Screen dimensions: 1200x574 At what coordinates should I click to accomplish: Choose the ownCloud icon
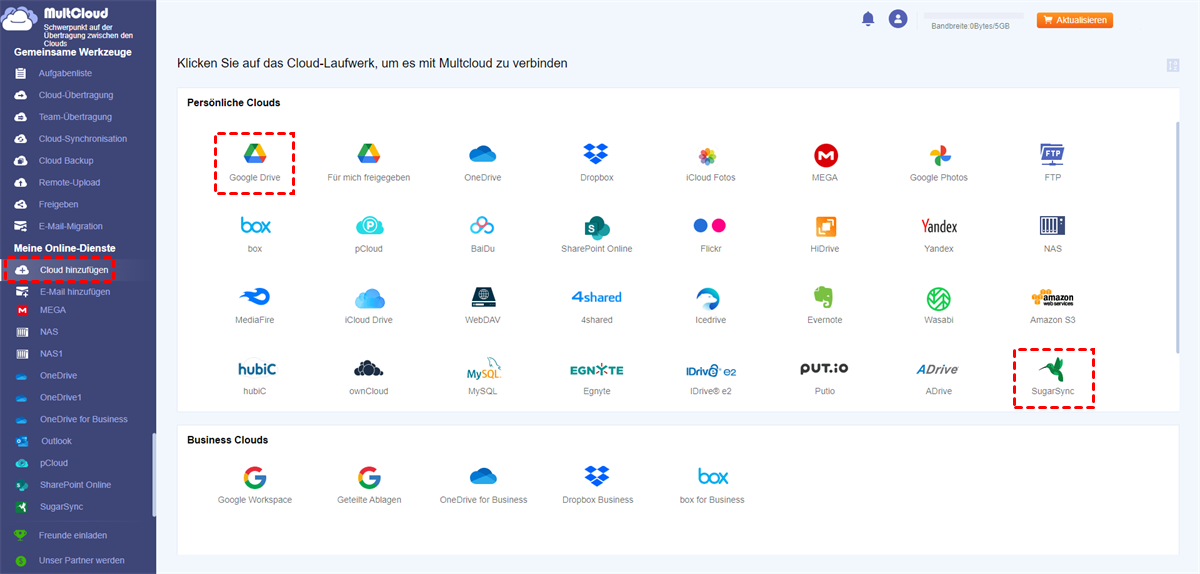coord(369,369)
